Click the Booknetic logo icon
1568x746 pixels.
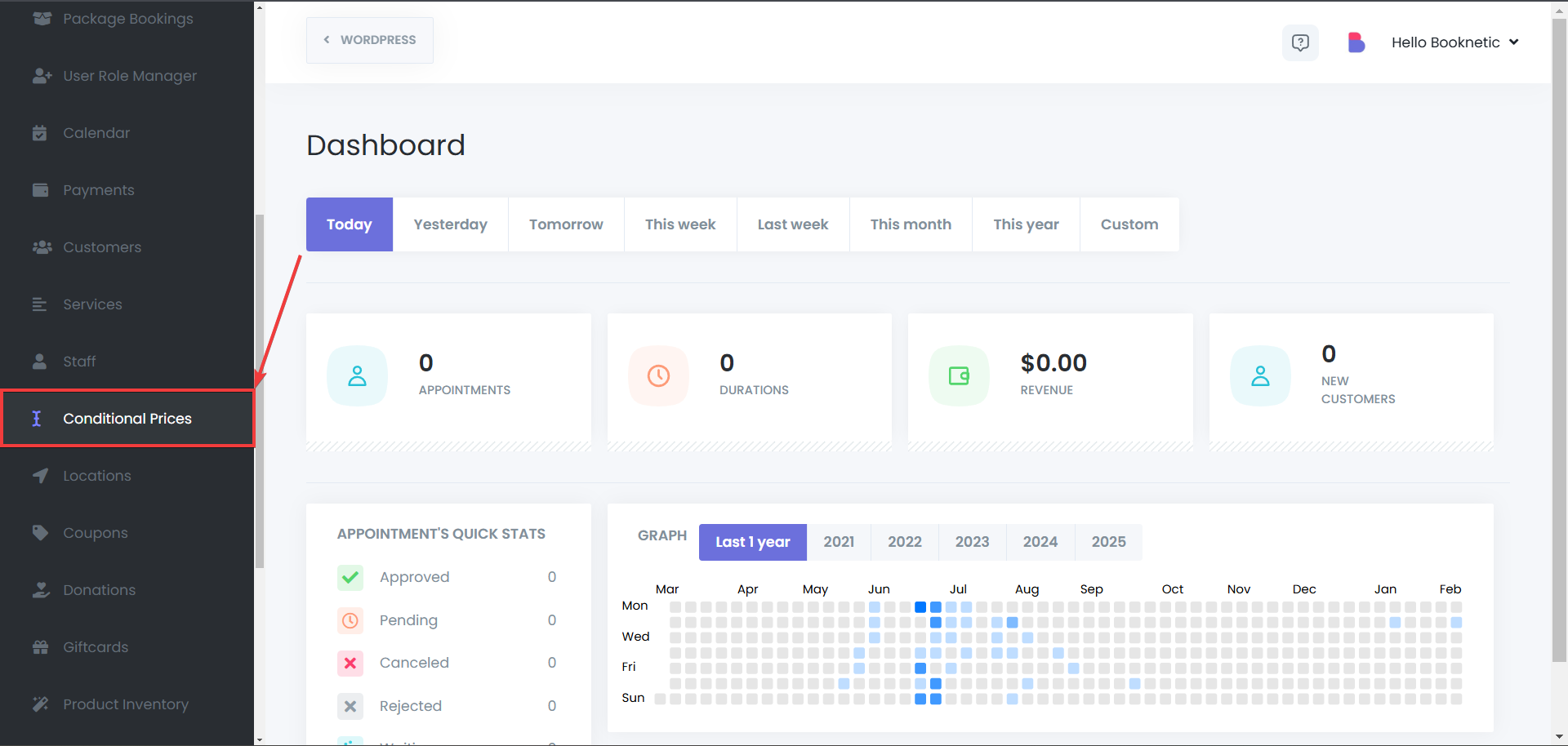(1356, 42)
